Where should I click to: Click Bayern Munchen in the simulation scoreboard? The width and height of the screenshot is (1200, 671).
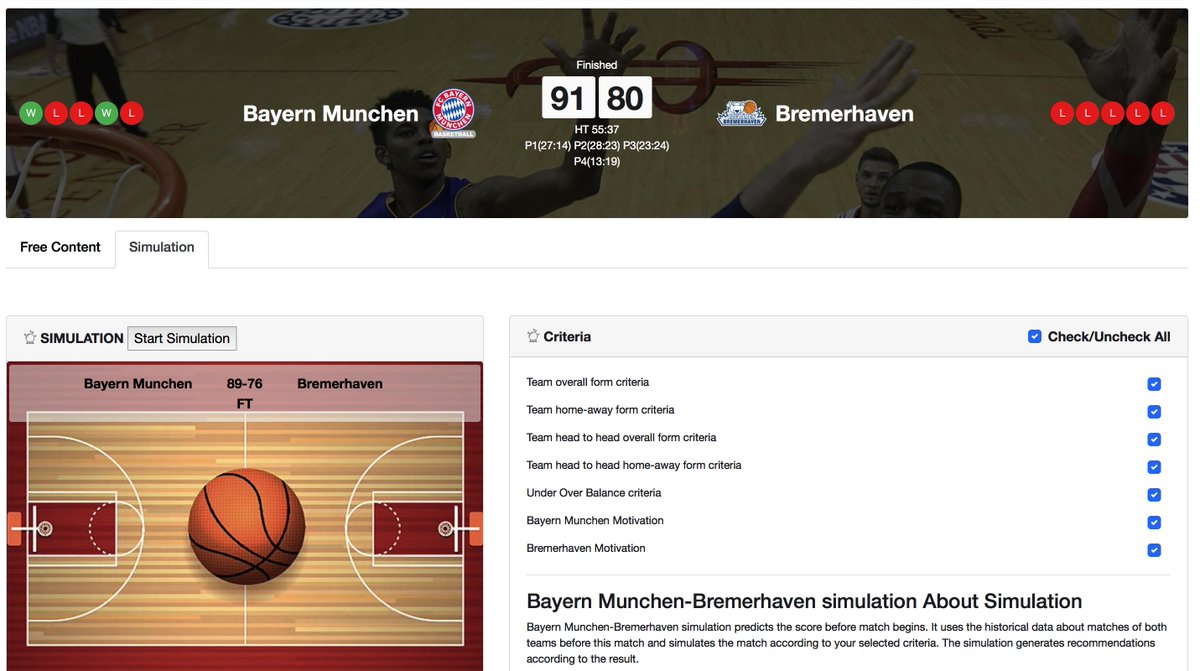(x=138, y=384)
